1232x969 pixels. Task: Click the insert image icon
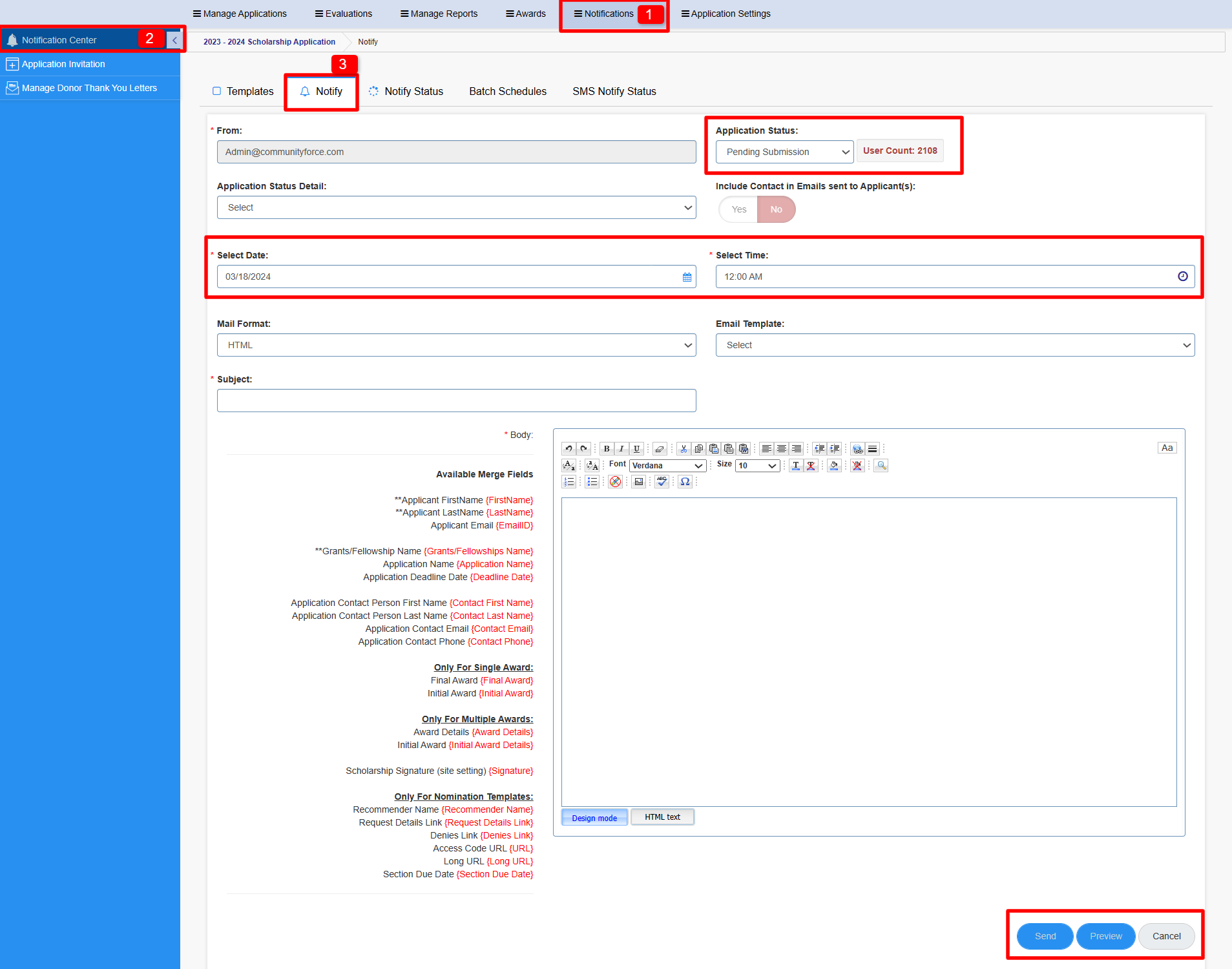[x=638, y=482]
